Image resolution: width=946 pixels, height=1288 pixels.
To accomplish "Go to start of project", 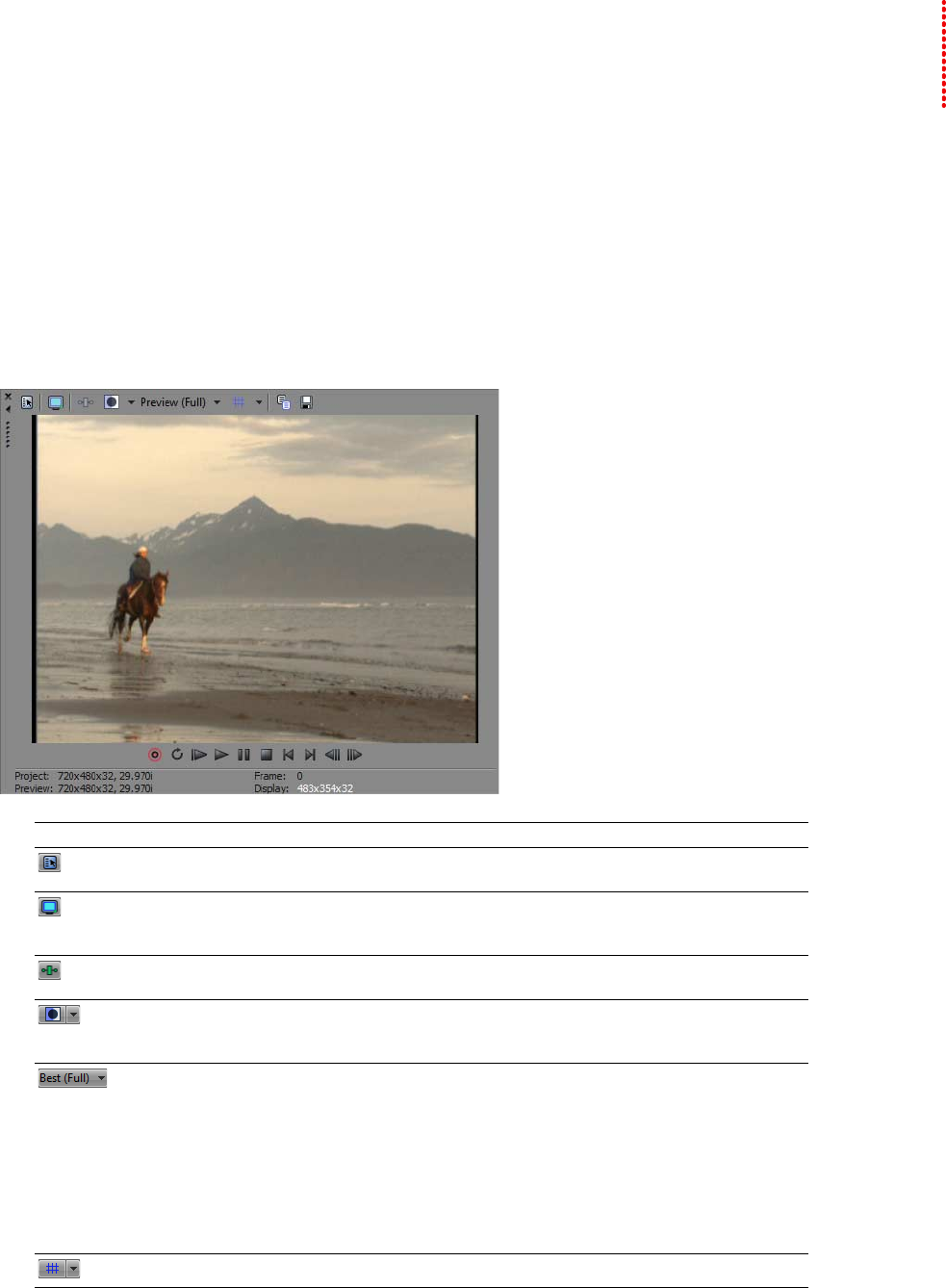I will (288, 755).
